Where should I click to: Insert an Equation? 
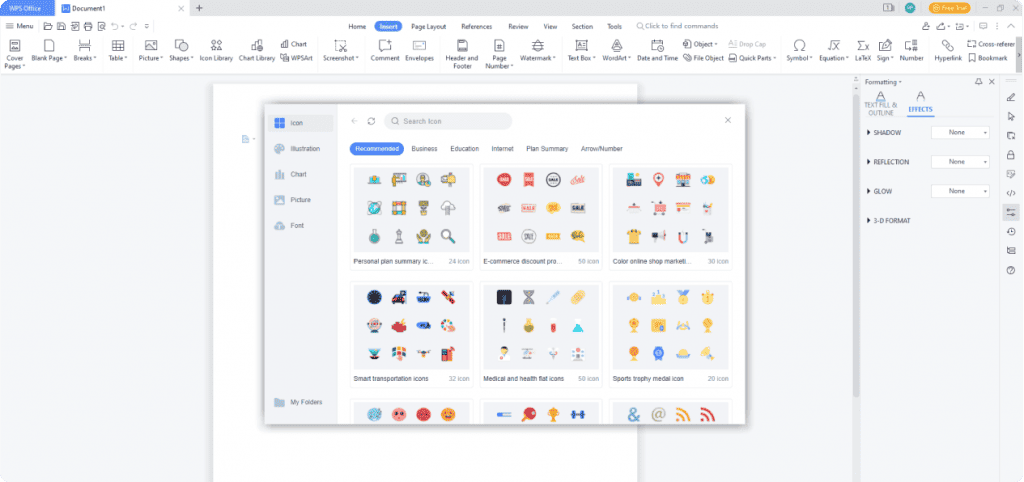[834, 50]
